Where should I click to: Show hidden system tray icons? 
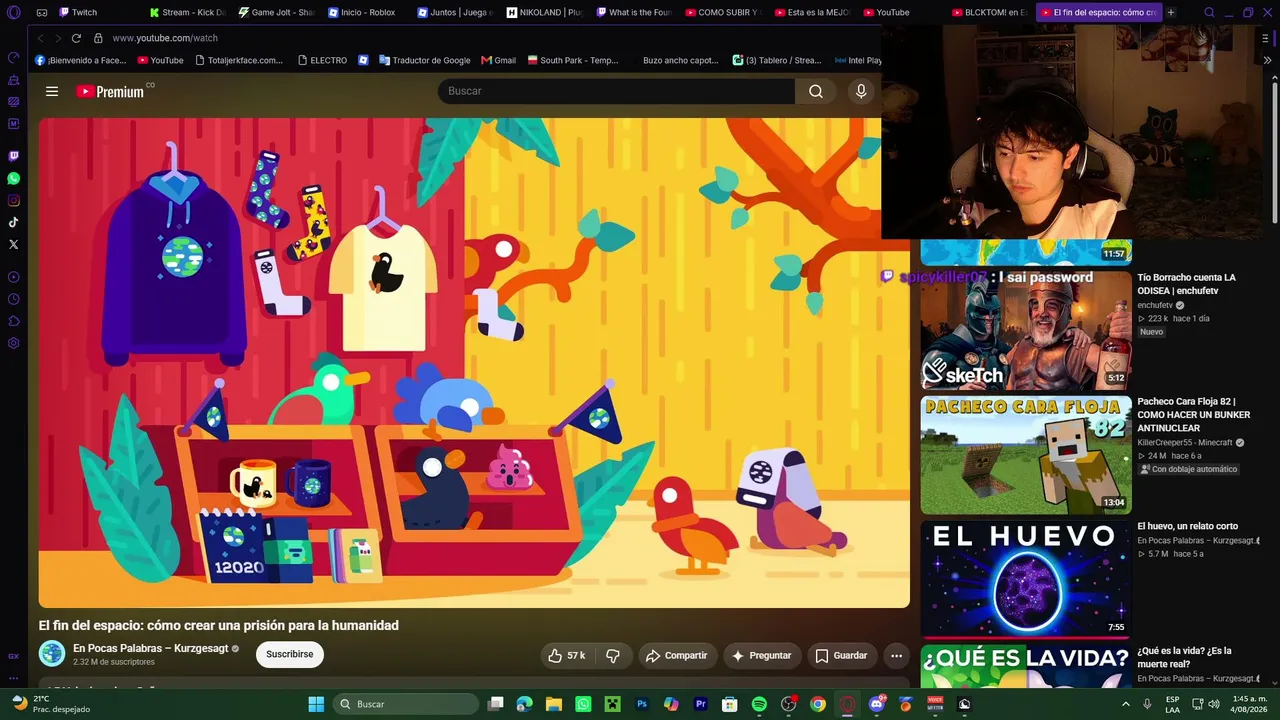pyautogui.click(x=1126, y=704)
